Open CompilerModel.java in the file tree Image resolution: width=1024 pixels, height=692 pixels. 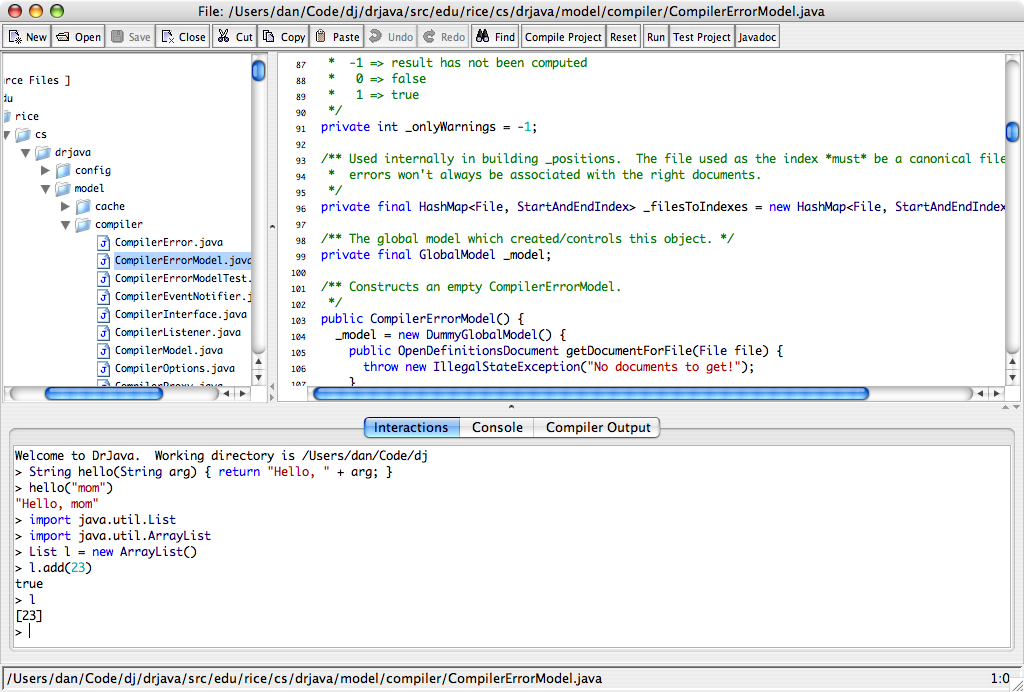pos(168,350)
